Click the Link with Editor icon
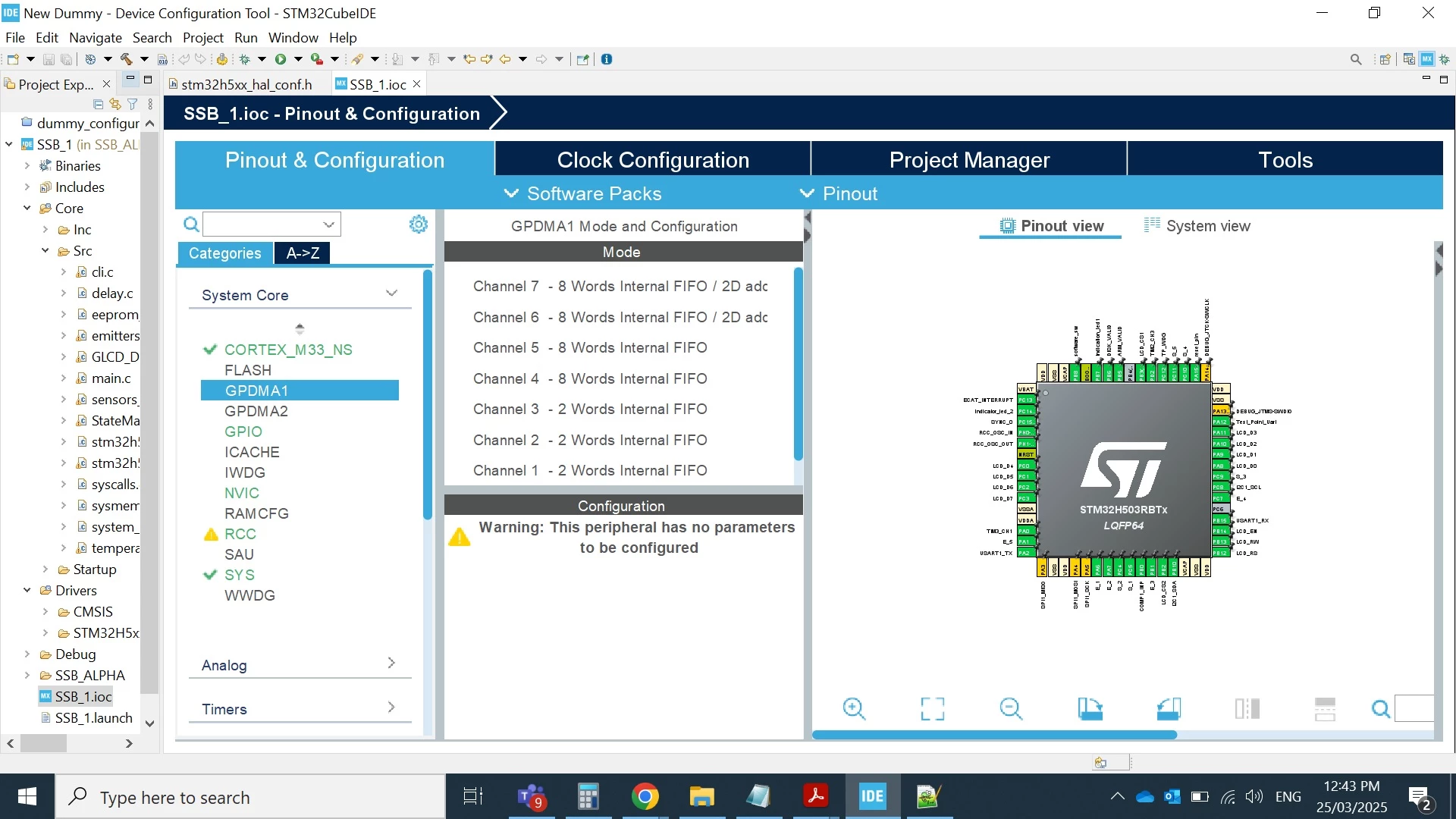 click(x=115, y=104)
